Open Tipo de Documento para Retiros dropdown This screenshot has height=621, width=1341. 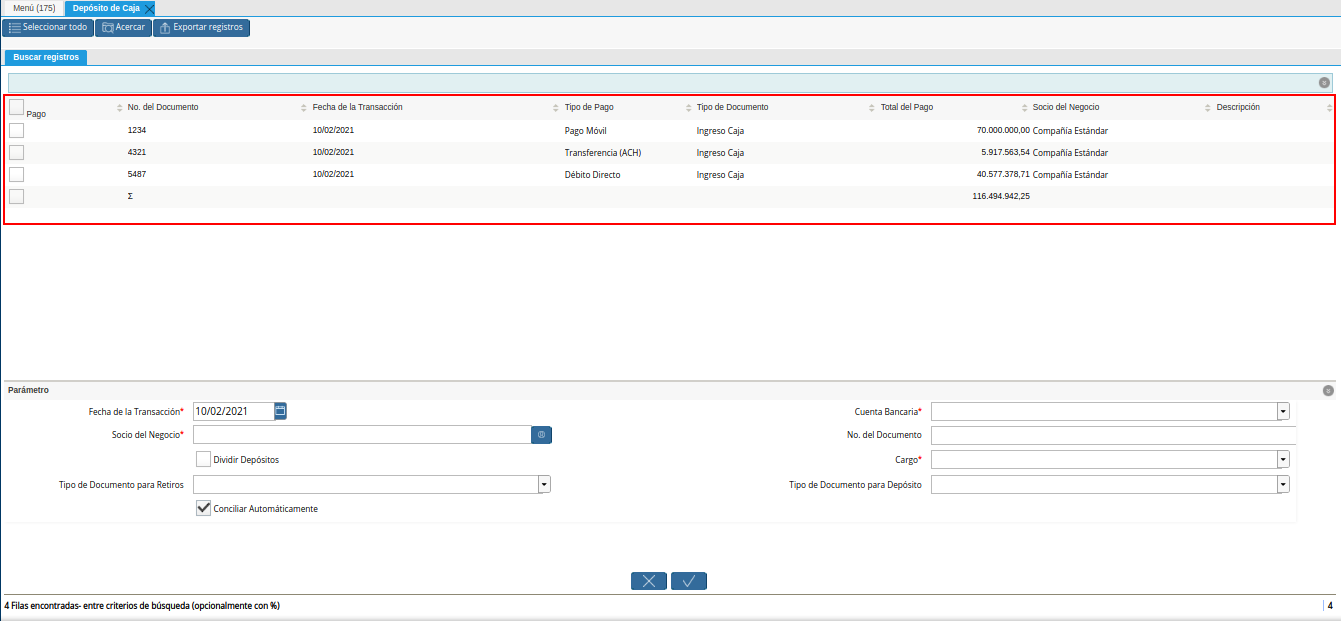(544, 485)
